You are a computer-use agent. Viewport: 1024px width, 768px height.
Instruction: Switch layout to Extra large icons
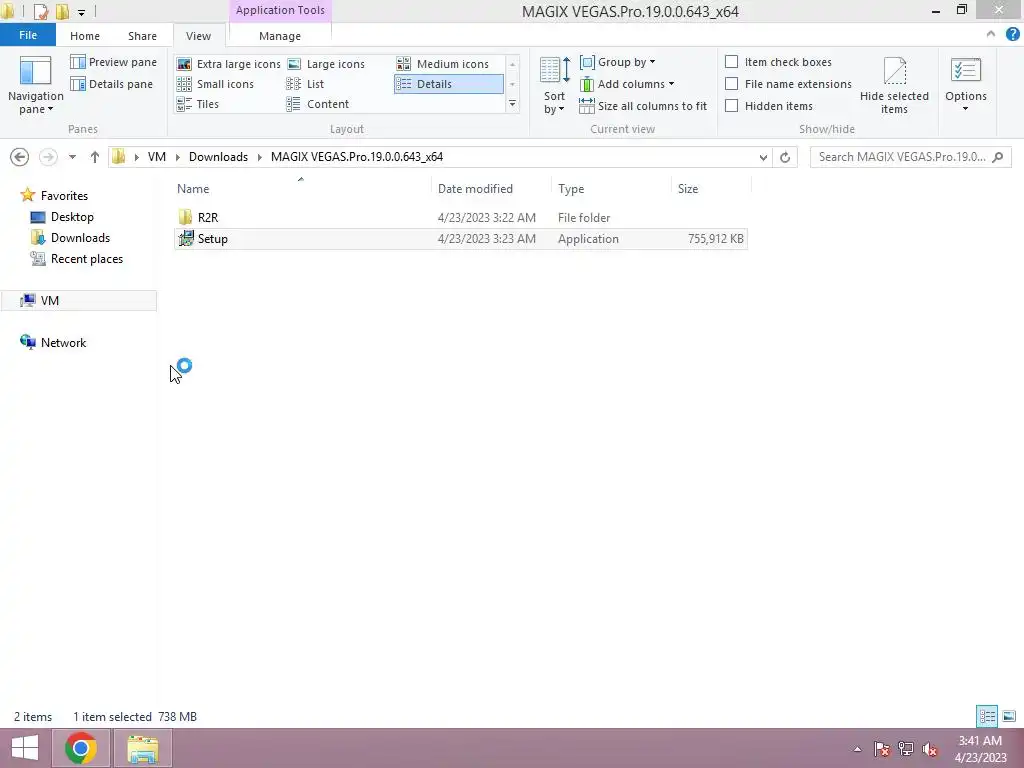click(229, 64)
